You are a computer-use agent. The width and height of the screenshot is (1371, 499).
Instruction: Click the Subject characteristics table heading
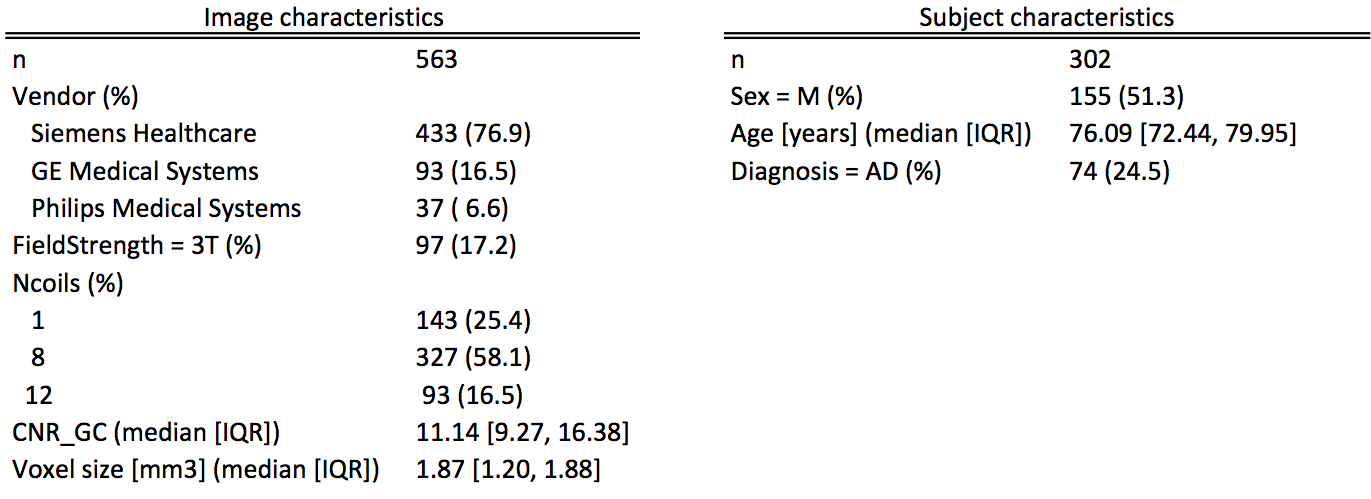click(x=1046, y=18)
